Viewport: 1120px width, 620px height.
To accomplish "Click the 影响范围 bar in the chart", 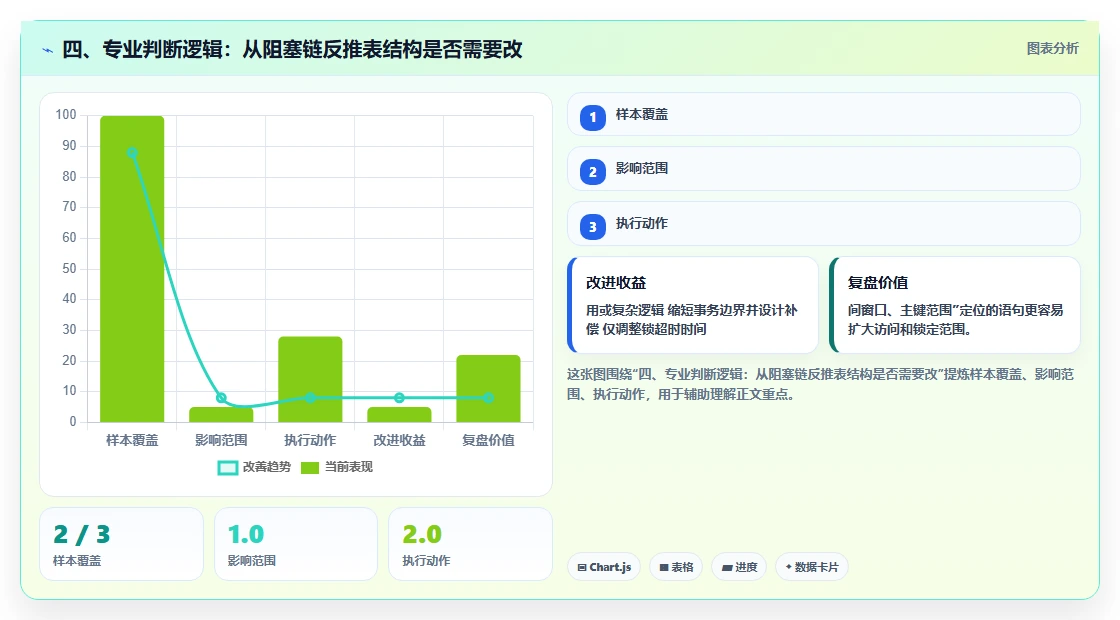I will pos(221,415).
